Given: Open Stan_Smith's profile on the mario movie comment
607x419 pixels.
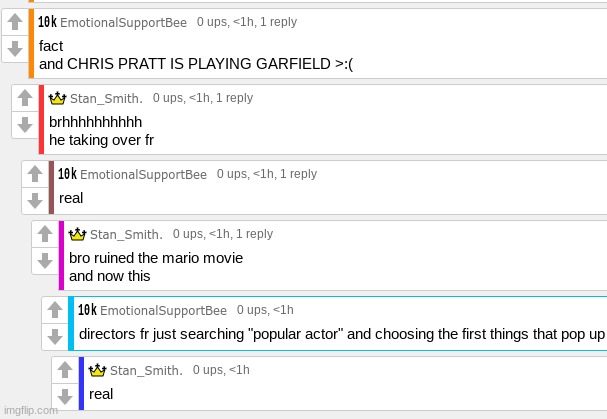Looking at the screenshot, I should pos(126,235).
